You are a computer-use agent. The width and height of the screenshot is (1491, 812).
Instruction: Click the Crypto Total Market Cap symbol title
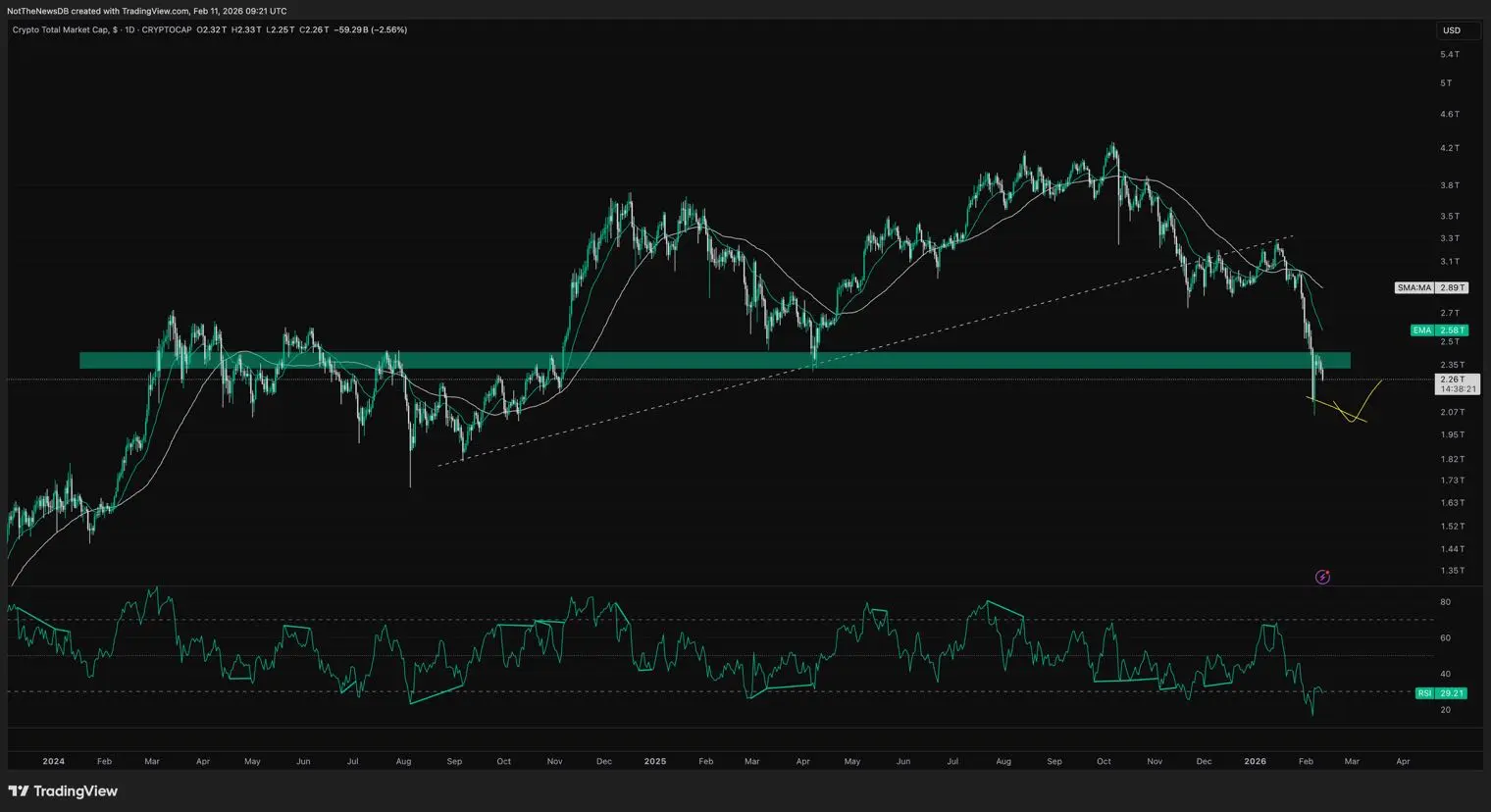(x=61, y=30)
